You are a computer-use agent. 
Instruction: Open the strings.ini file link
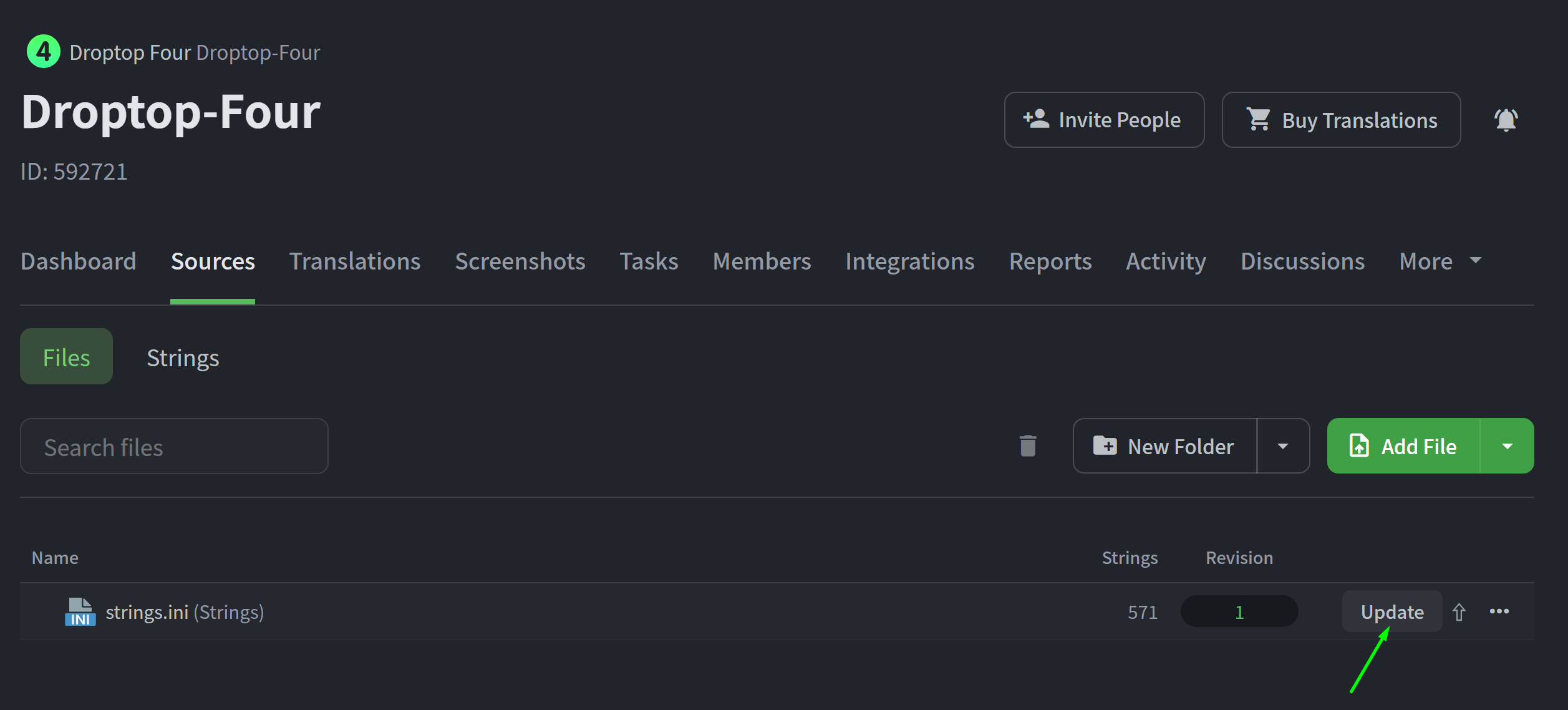[147, 612]
